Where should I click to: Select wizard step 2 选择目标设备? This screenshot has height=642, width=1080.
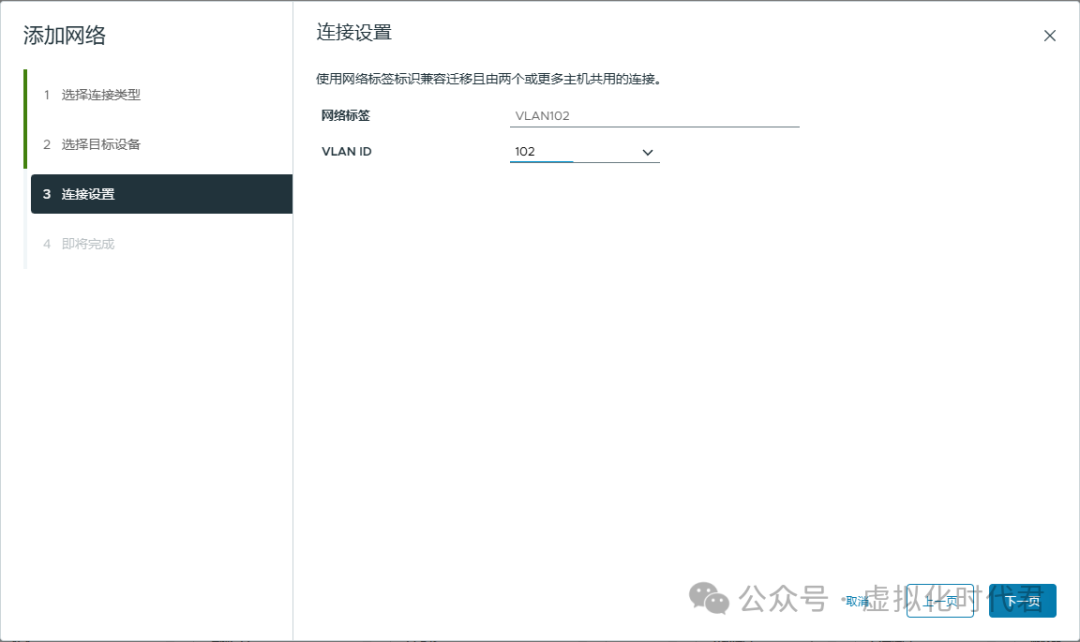click(x=95, y=144)
